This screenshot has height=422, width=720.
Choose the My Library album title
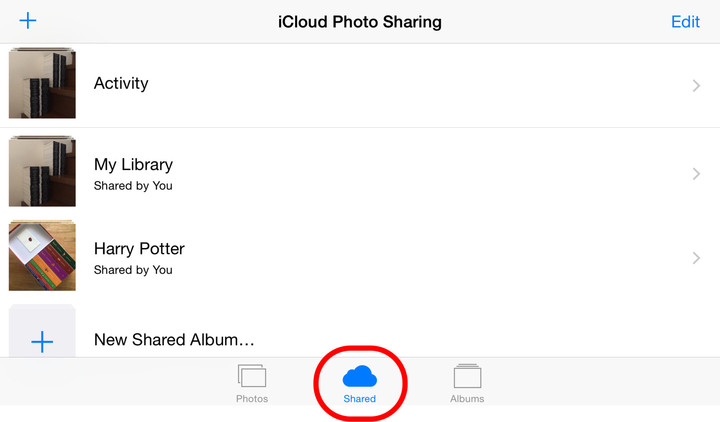(133, 165)
